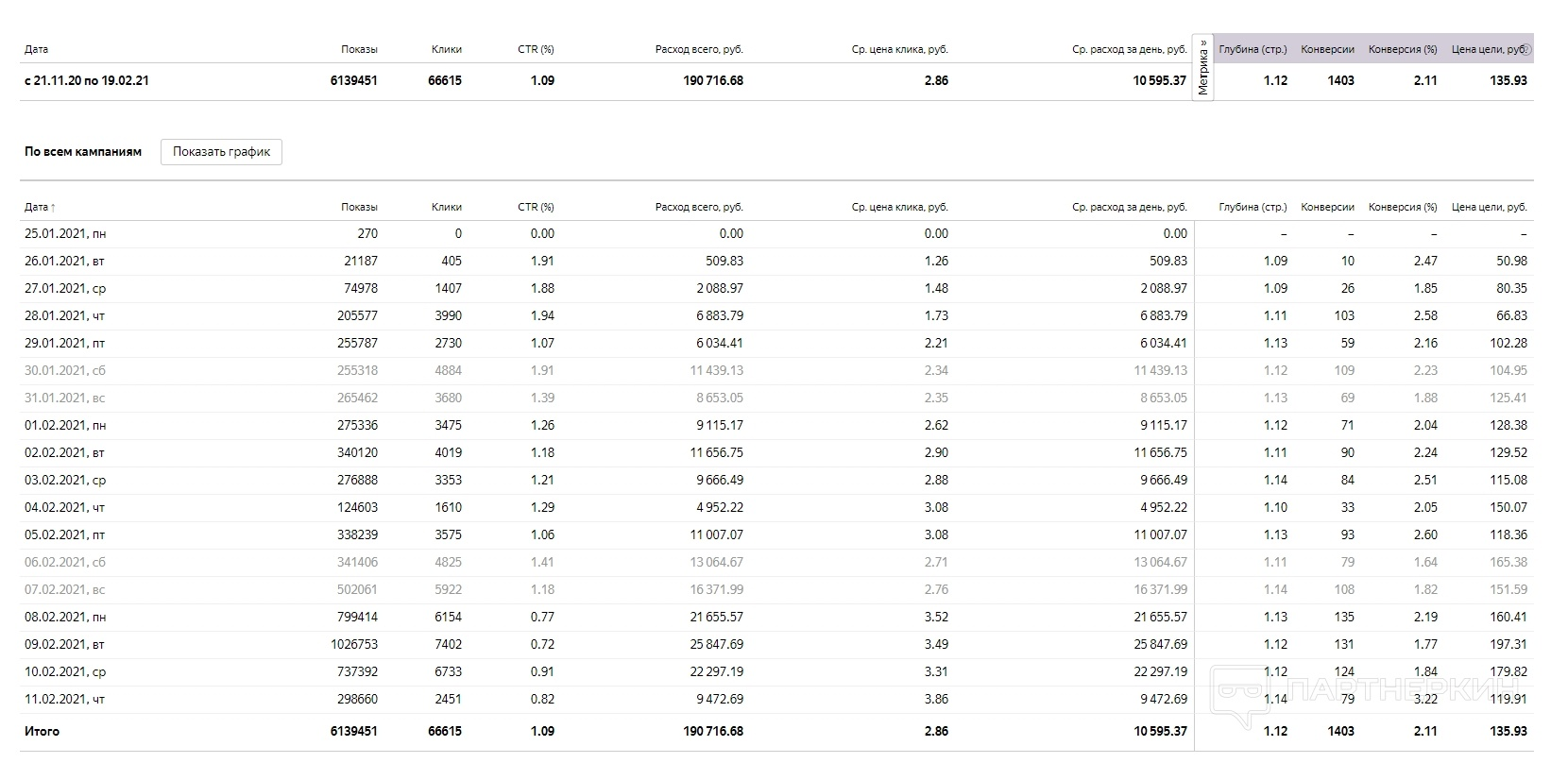This screenshot has height=780, width=1568.
Task: Sort the daily table by Клики
Action: pos(446,207)
